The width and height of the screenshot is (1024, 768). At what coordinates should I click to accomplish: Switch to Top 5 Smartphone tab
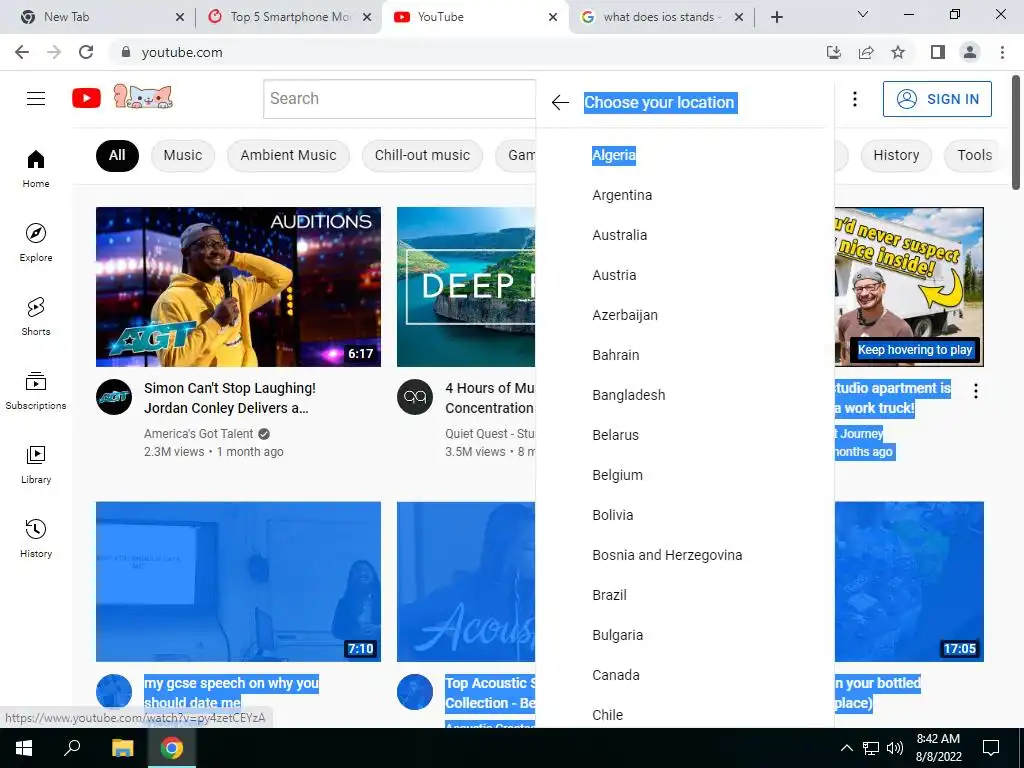pyautogui.click(x=287, y=17)
